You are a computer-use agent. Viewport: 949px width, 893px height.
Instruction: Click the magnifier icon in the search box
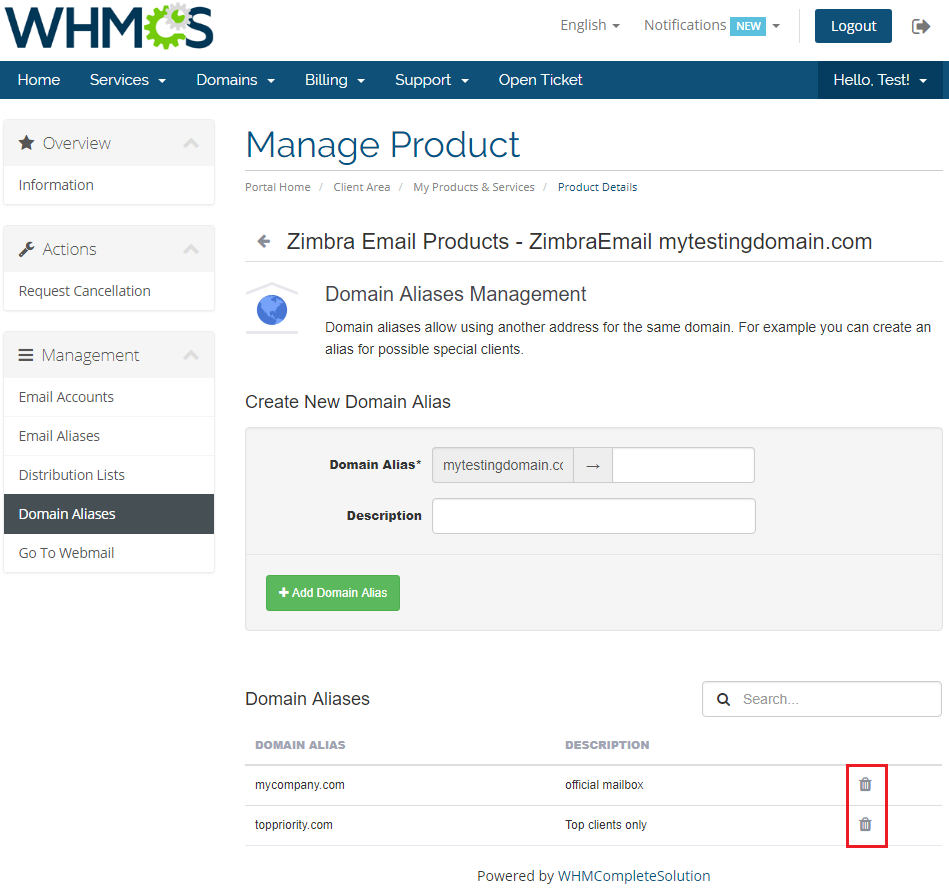coord(723,699)
